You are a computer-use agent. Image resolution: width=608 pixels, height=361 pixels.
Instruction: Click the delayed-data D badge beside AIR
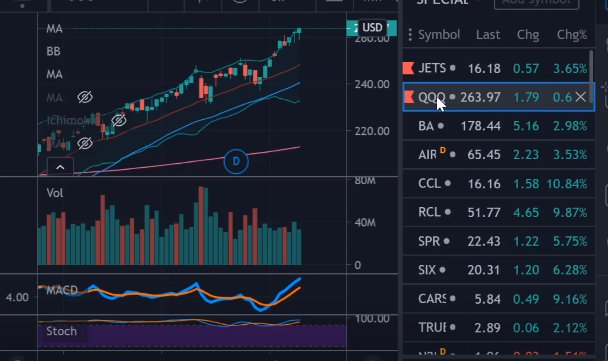coord(443,150)
